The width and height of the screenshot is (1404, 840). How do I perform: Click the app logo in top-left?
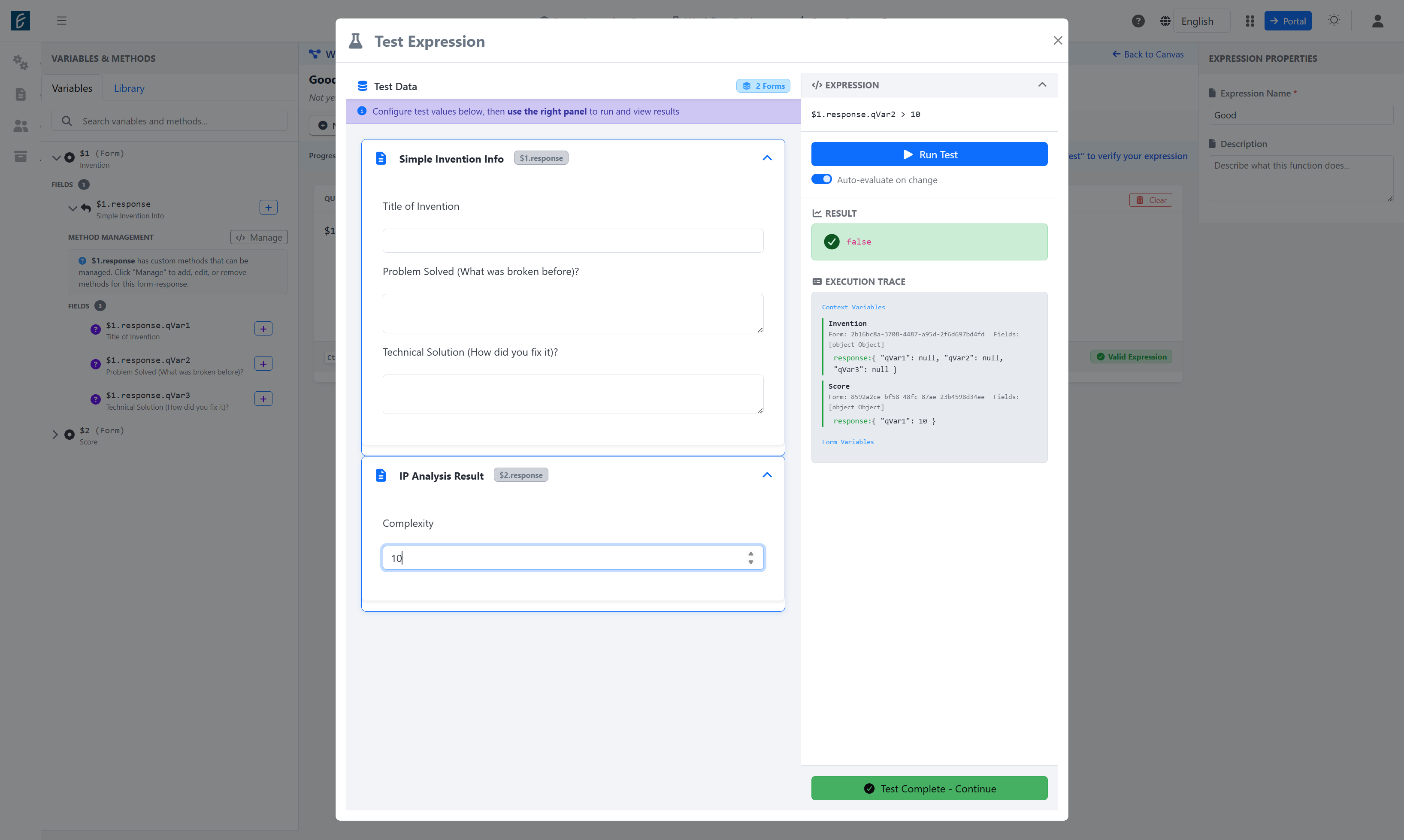coord(20,21)
